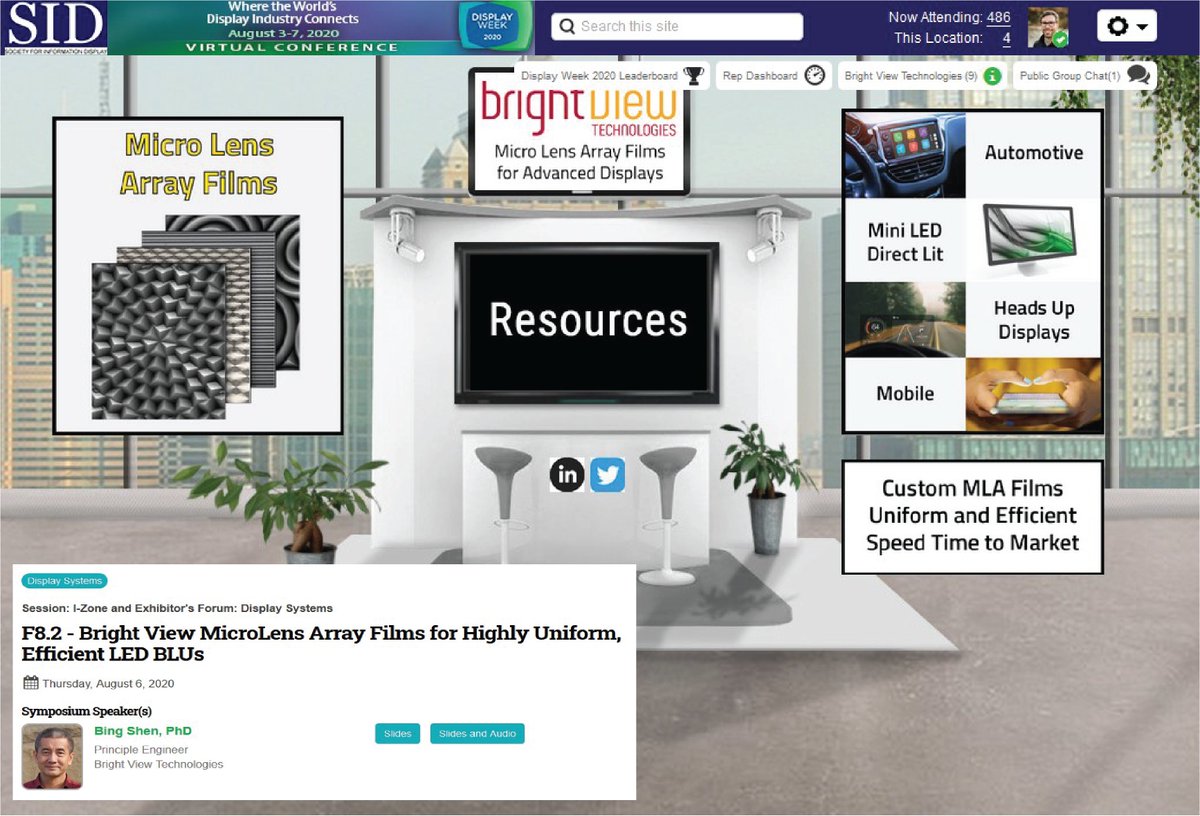Click the Rep Dashboard gauge icon

(815, 76)
